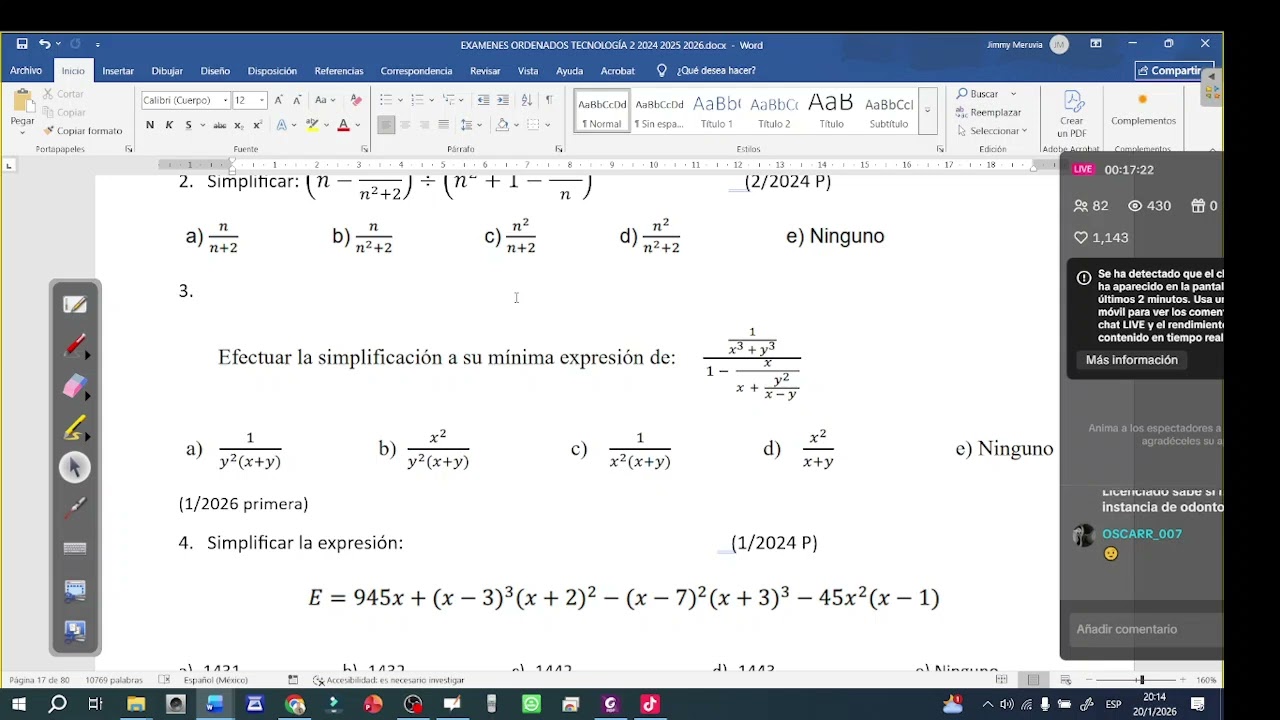This screenshot has height=720, width=1280.
Task: Pick the yellow highlighter annotation tool
Action: (75, 427)
